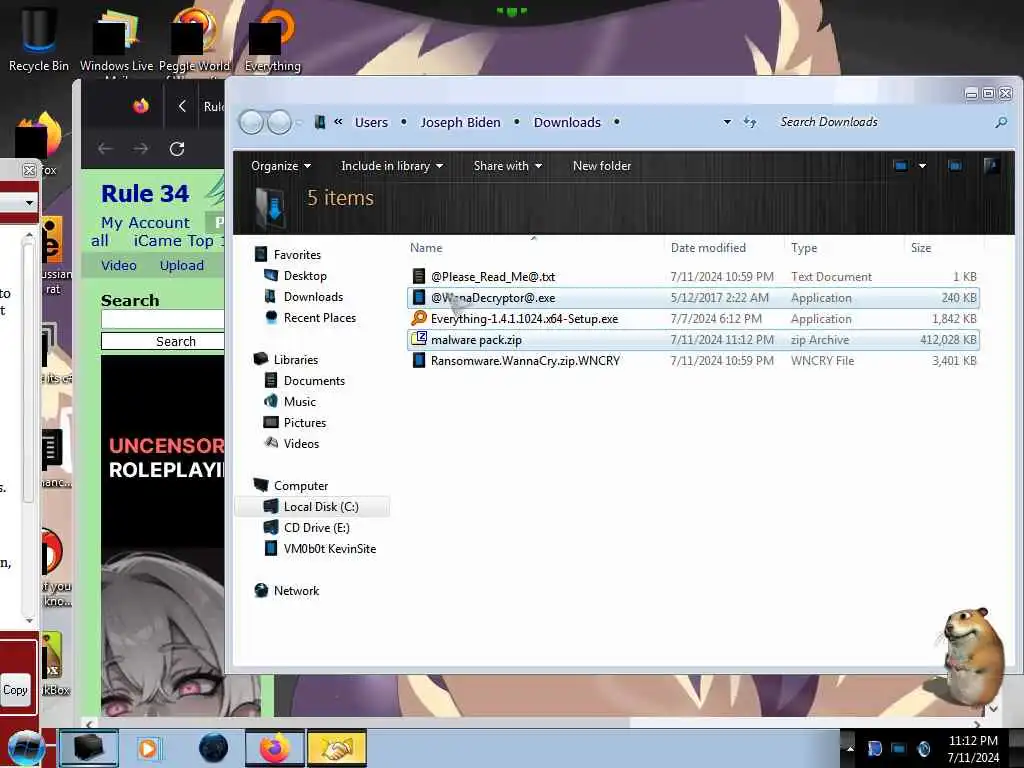
Task: Click Firefox reload button in browser
Action: coord(177,149)
